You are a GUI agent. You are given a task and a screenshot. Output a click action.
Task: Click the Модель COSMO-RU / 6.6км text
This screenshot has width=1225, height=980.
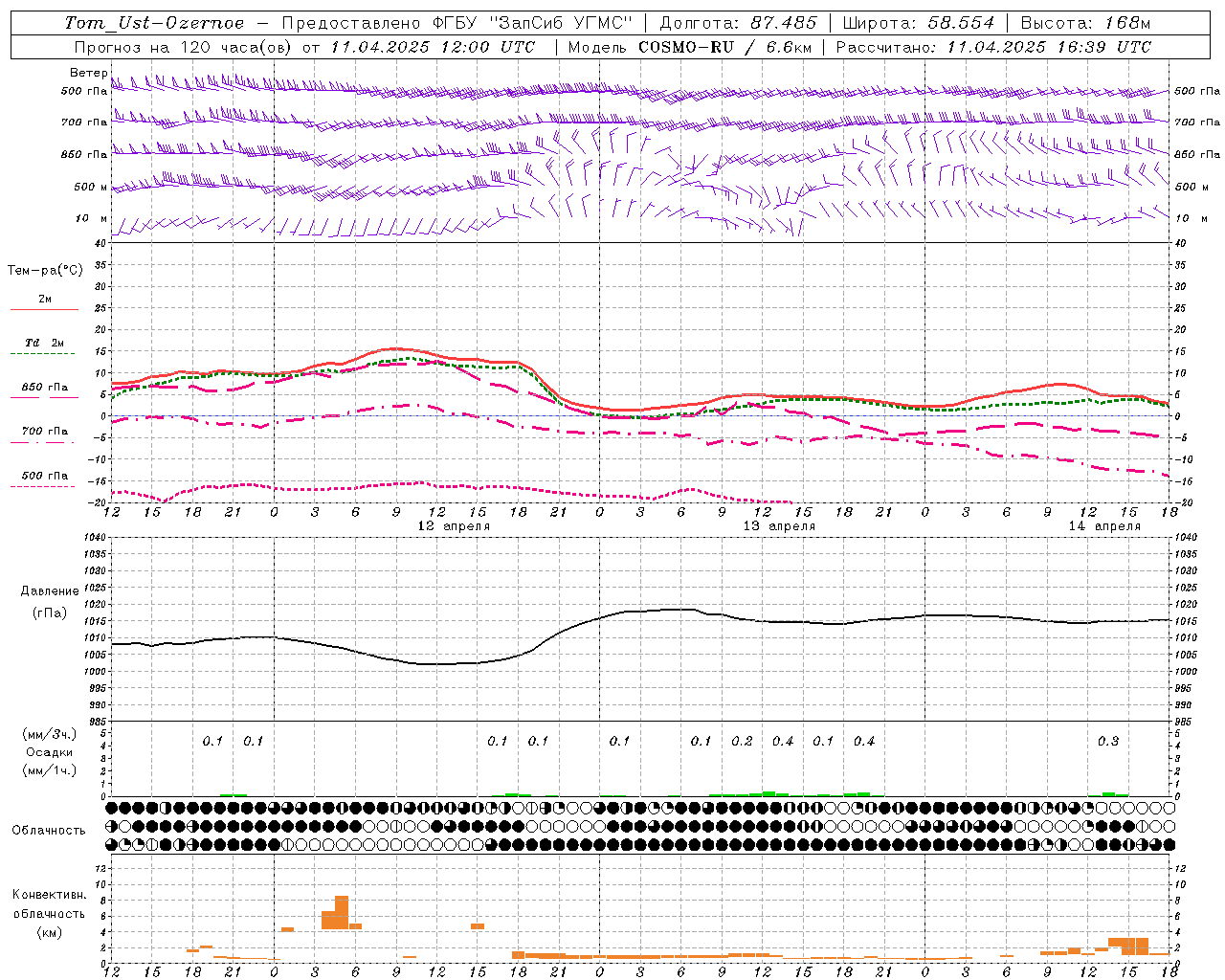point(688,47)
